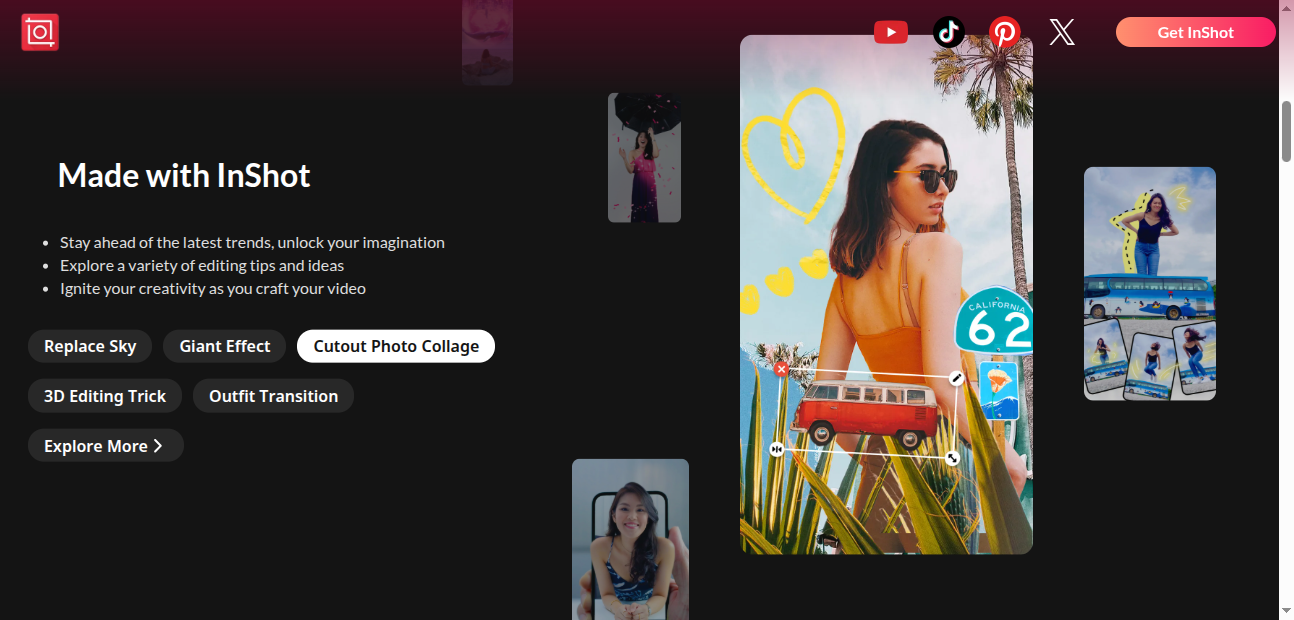The image size is (1294, 620).
Task: Click the umbrella girl petals thumbnail
Action: (644, 158)
